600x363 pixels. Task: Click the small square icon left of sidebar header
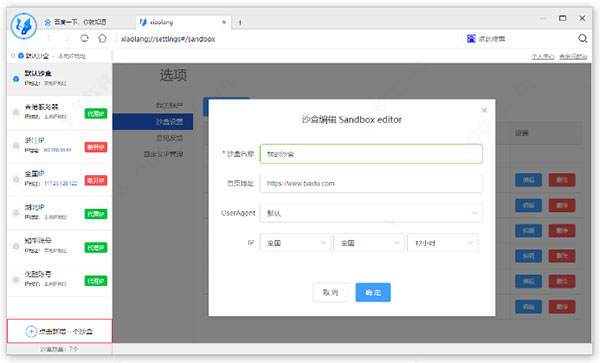tap(13, 56)
